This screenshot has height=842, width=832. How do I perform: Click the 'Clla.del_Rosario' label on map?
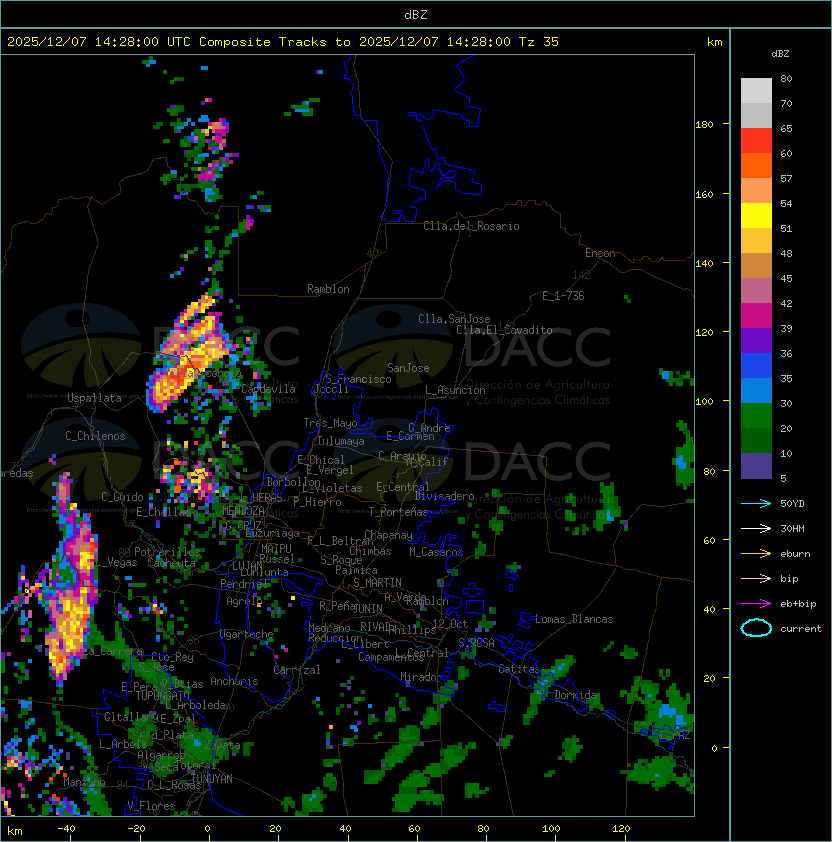click(x=471, y=226)
